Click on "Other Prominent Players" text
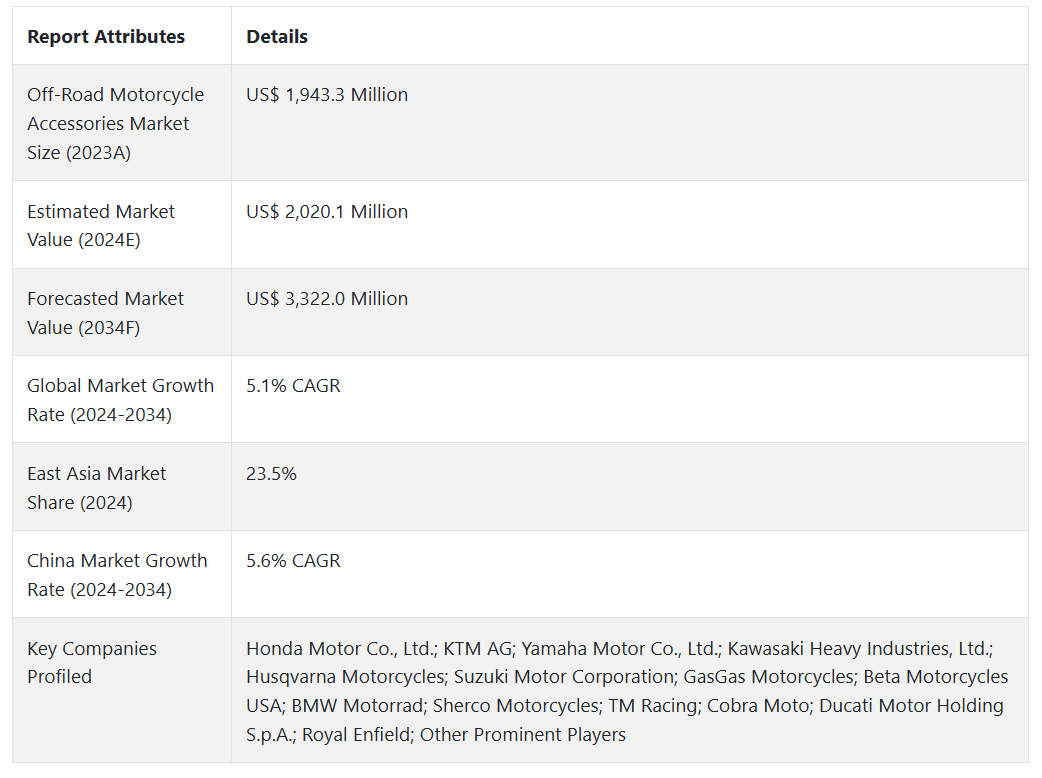 click(x=523, y=735)
